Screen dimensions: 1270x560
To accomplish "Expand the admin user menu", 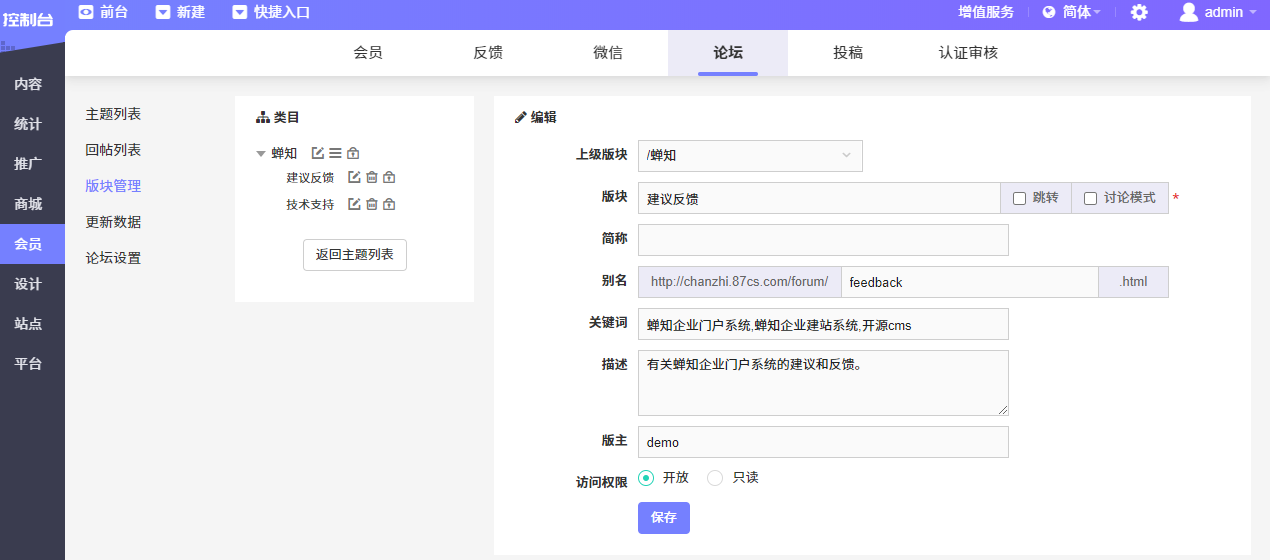I will pos(1216,12).
